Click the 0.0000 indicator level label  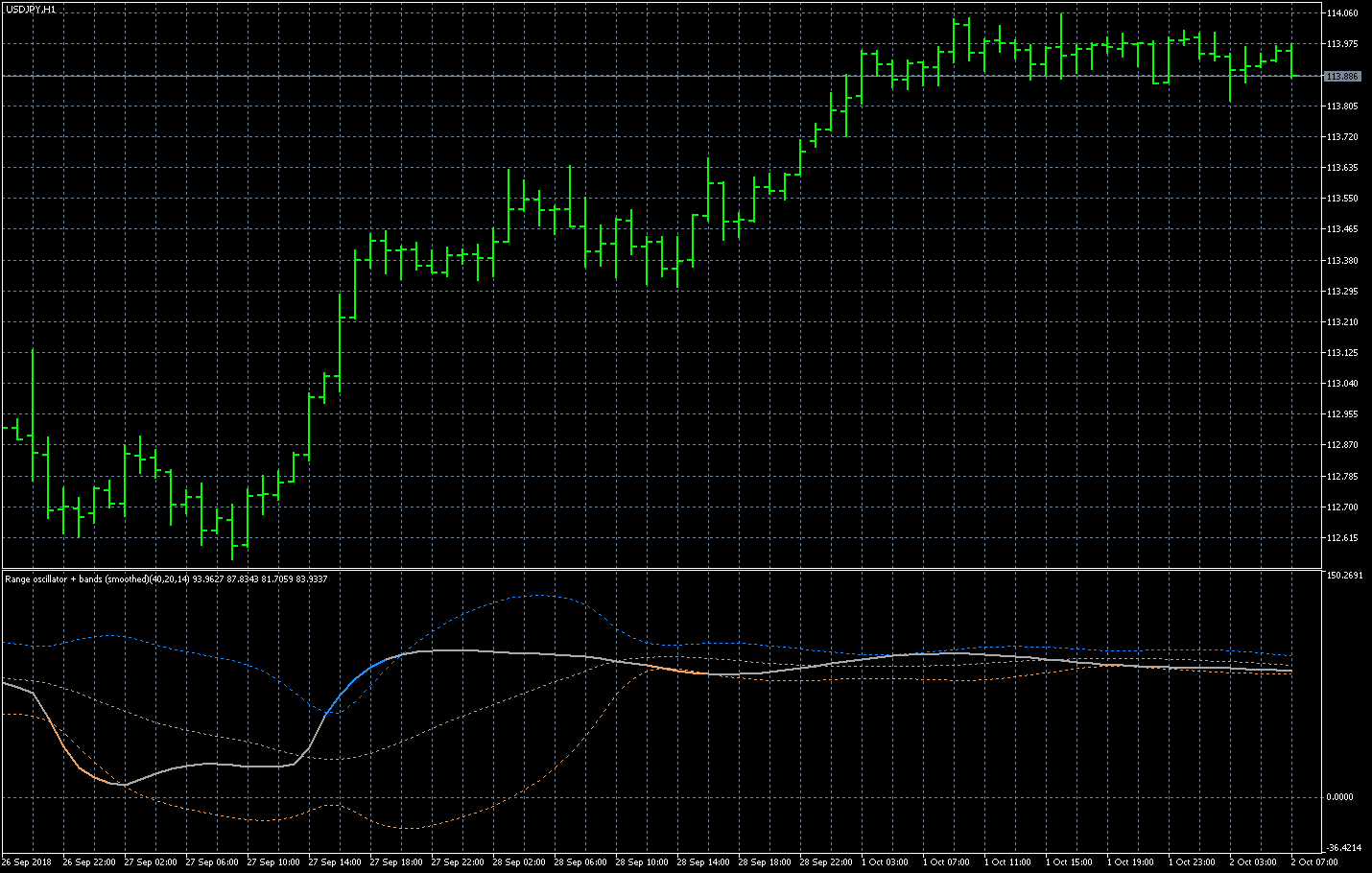click(1339, 796)
